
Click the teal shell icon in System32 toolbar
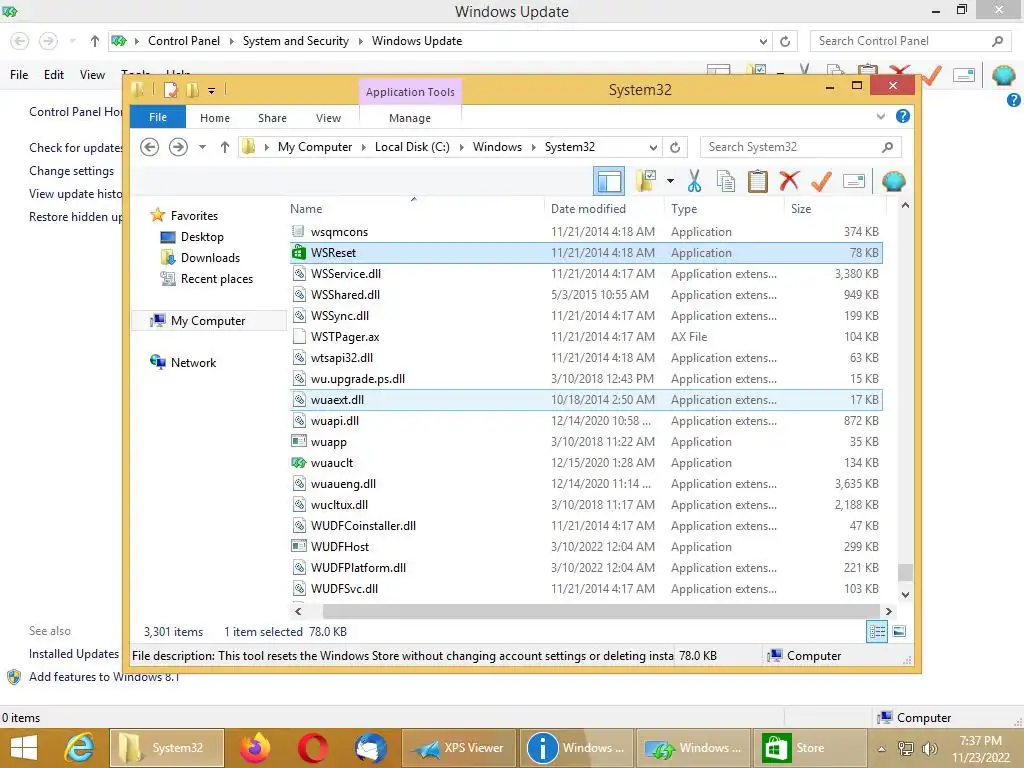click(x=893, y=181)
